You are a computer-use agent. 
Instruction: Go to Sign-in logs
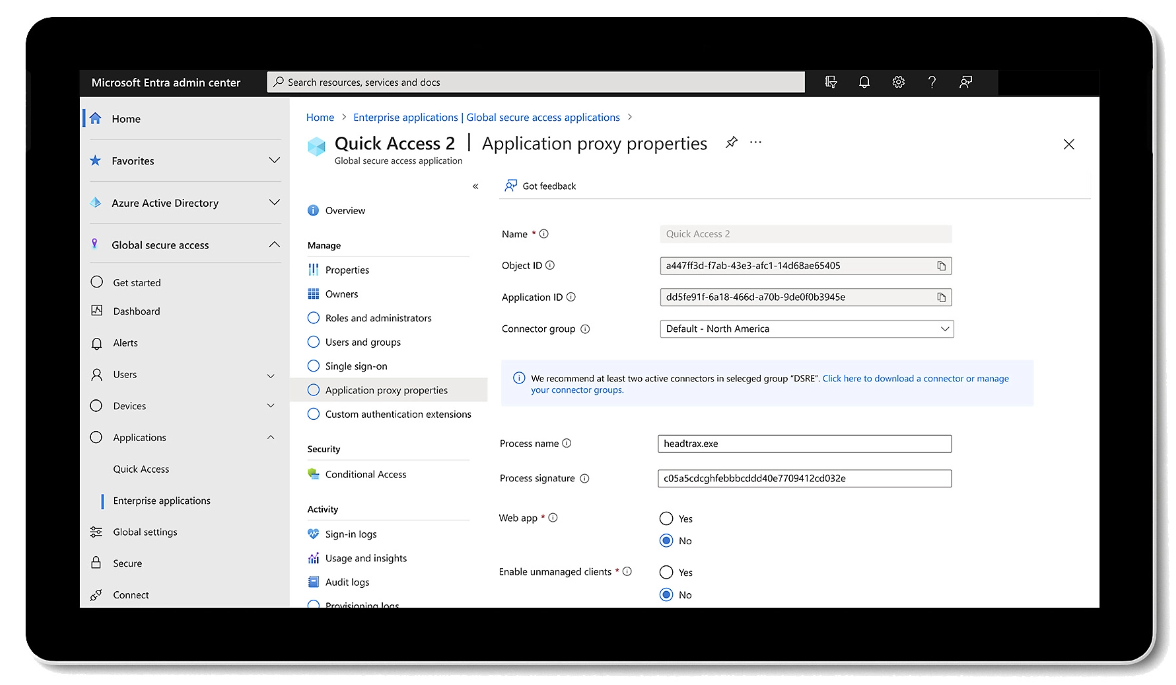click(x=350, y=534)
